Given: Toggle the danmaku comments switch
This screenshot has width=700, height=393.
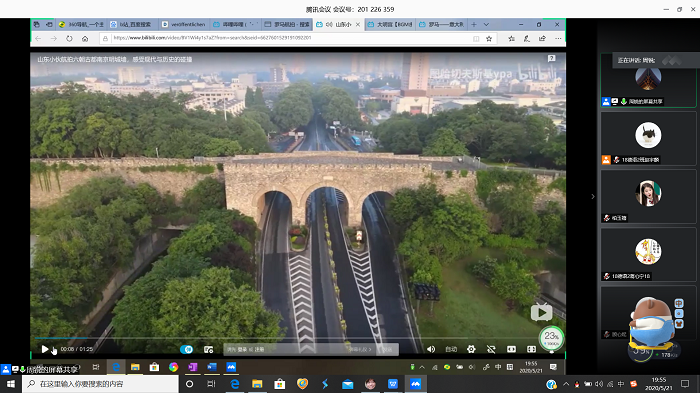Looking at the screenshot, I should pos(187,349).
